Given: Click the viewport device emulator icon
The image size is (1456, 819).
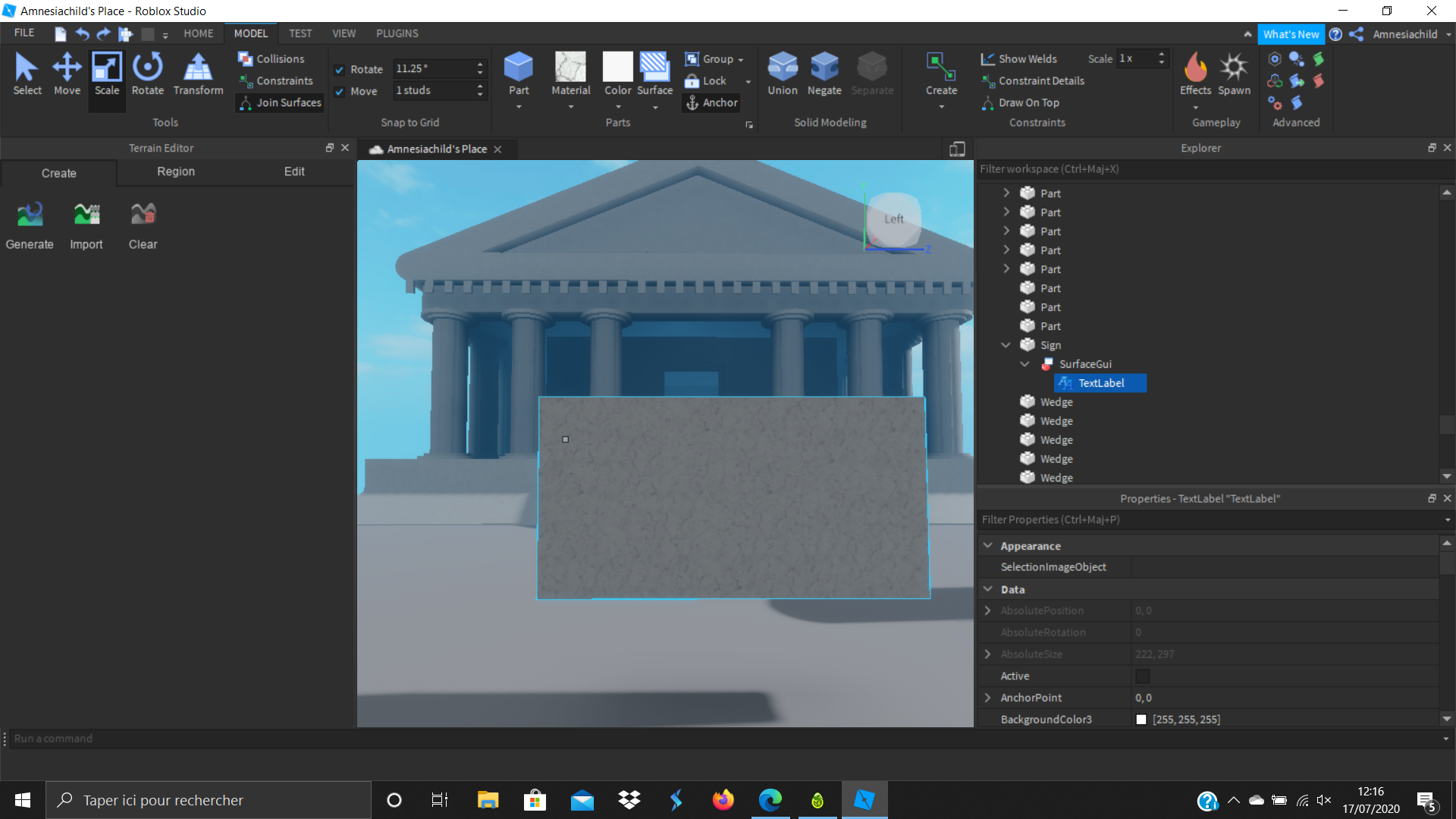Looking at the screenshot, I should pyautogui.click(x=957, y=149).
